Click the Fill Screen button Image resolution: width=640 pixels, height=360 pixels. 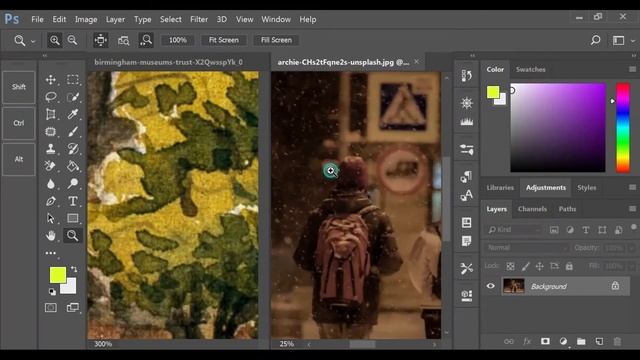[x=276, y=40]
